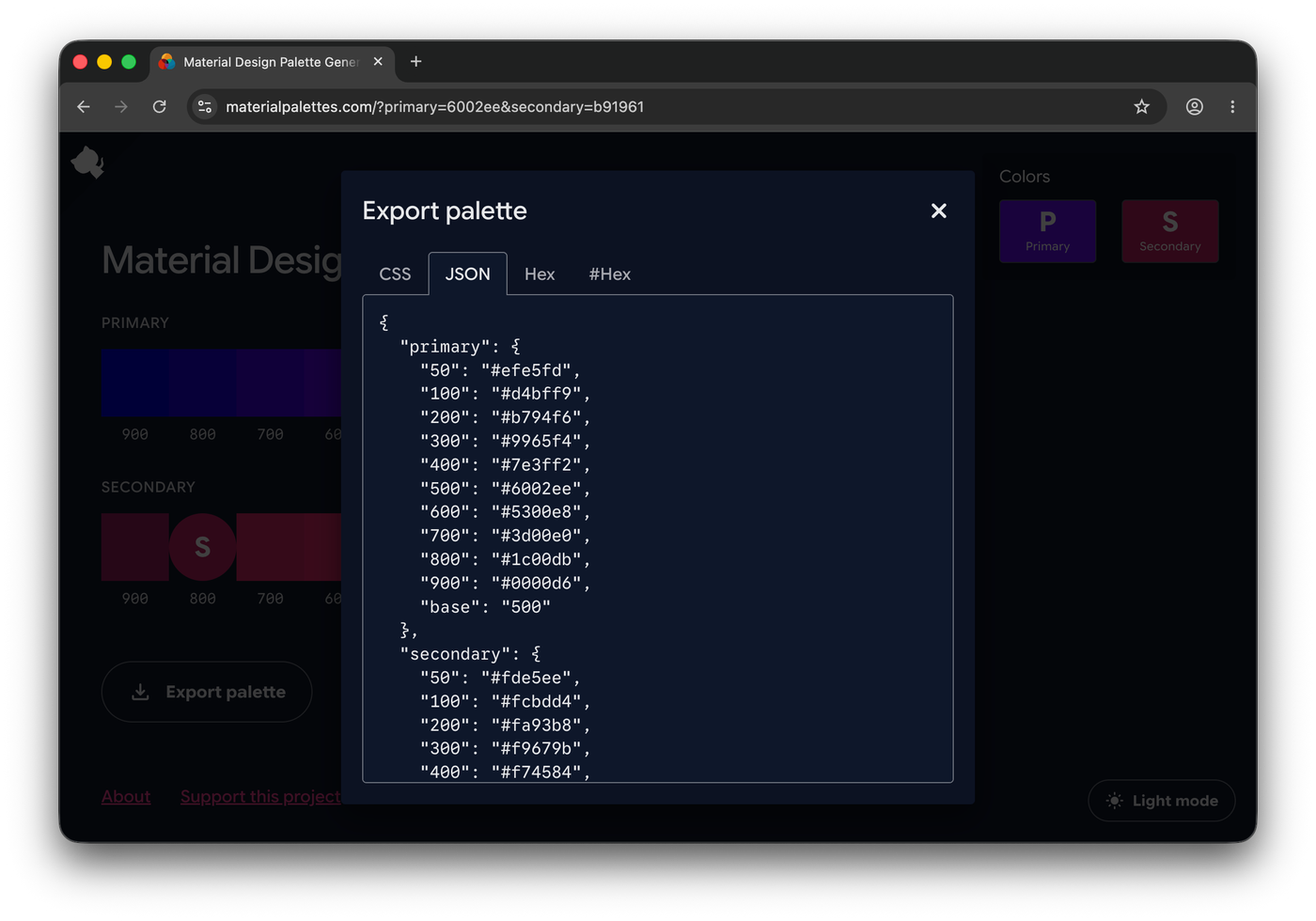Click the "#0000d6" line for primary 900

click(x=505, y=584)
